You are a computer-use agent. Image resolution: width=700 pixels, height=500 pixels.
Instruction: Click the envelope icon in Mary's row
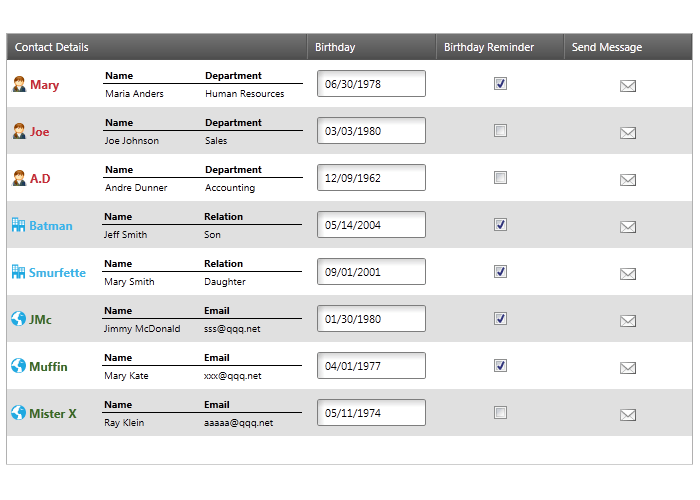point(628,86)
